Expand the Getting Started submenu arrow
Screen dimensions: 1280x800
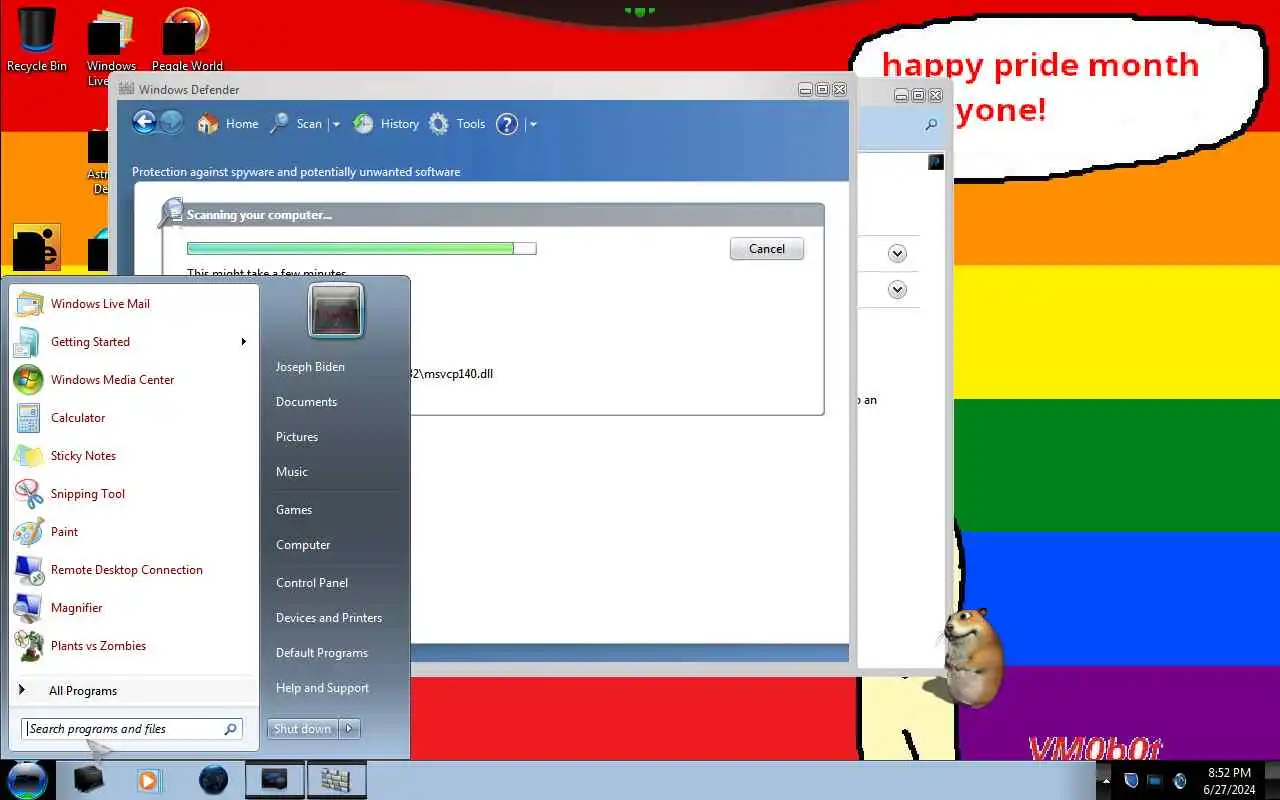(x=243, y=342)
